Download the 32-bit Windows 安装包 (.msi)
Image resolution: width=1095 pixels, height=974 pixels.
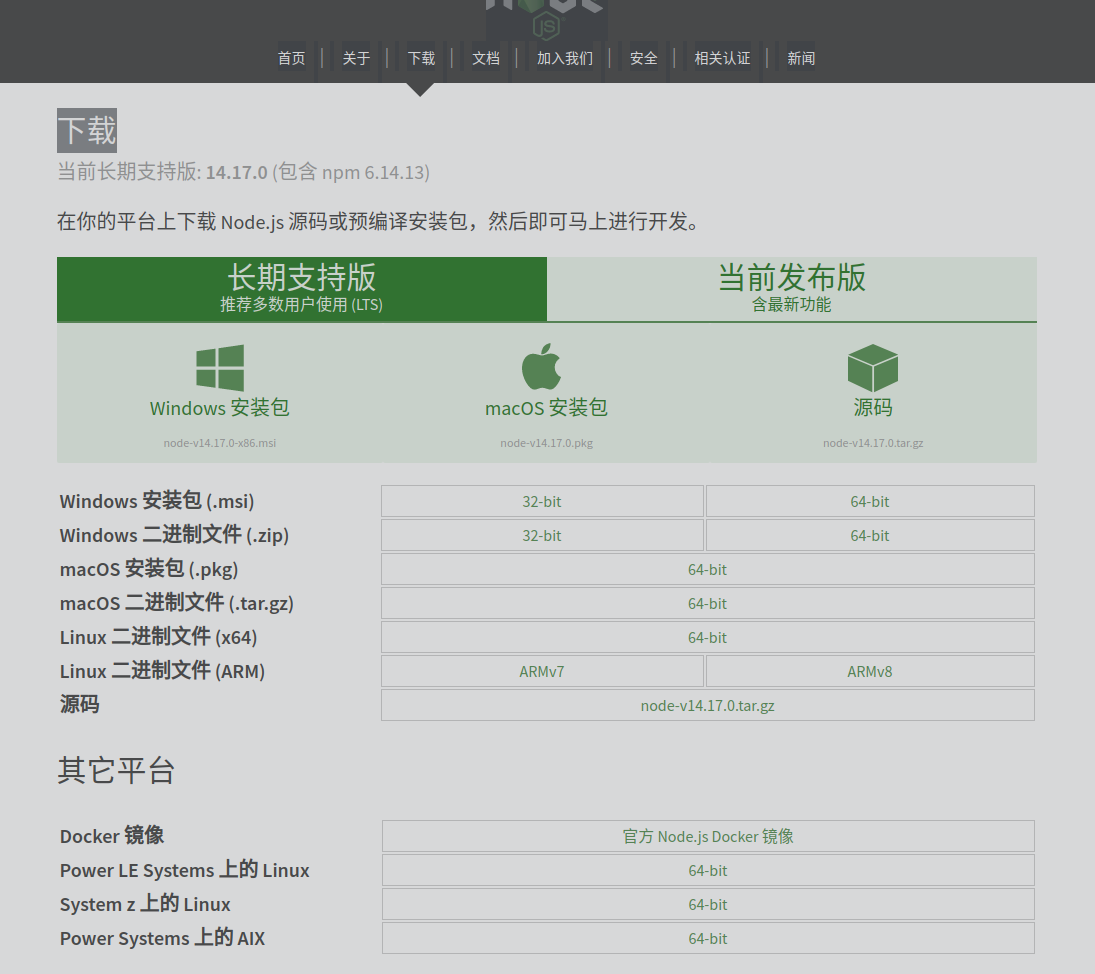coord(542,501)
